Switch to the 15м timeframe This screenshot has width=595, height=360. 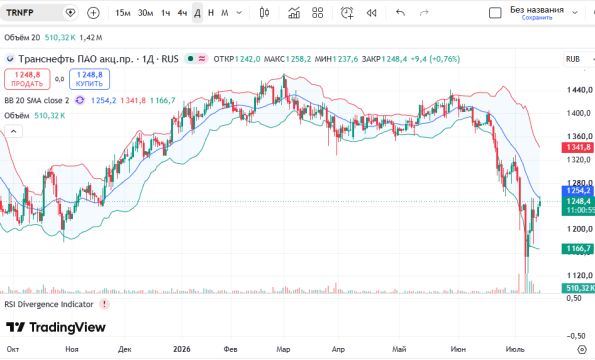pos(123,13)
